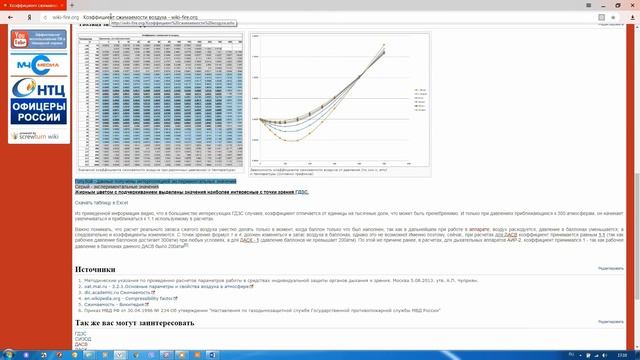Open the Yandex browser taskbar icon
The height and width of the screenshot is (360, 640).
(x=120, y=355)
